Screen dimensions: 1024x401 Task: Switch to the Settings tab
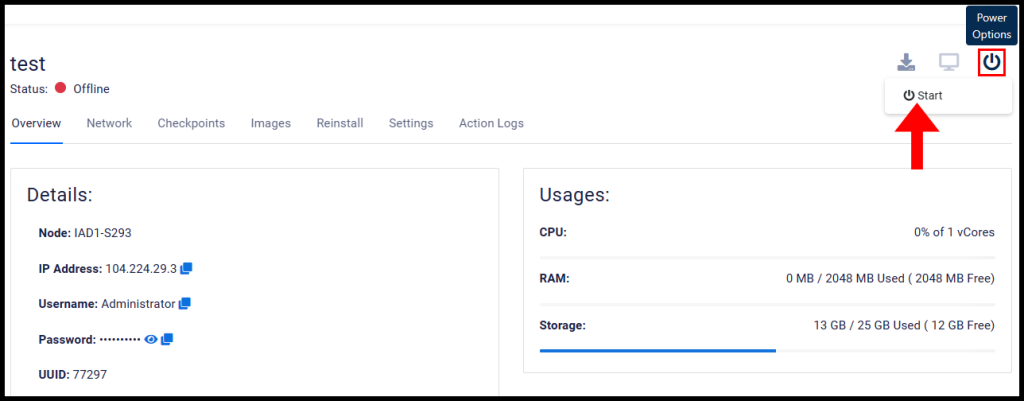coord(411,123)
